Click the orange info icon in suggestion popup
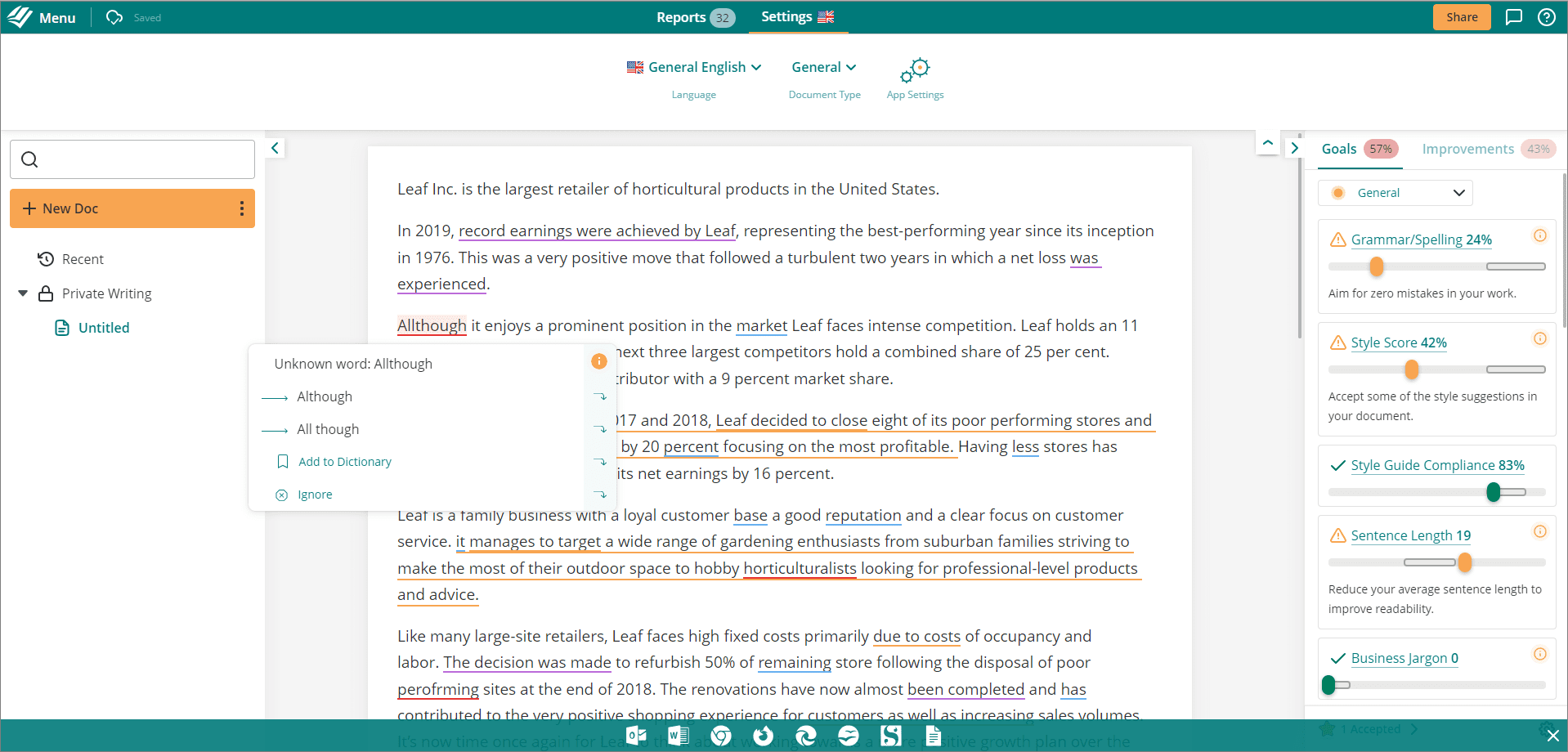The height and width of the screenshot is (752, 1568). tap(599, 361)
